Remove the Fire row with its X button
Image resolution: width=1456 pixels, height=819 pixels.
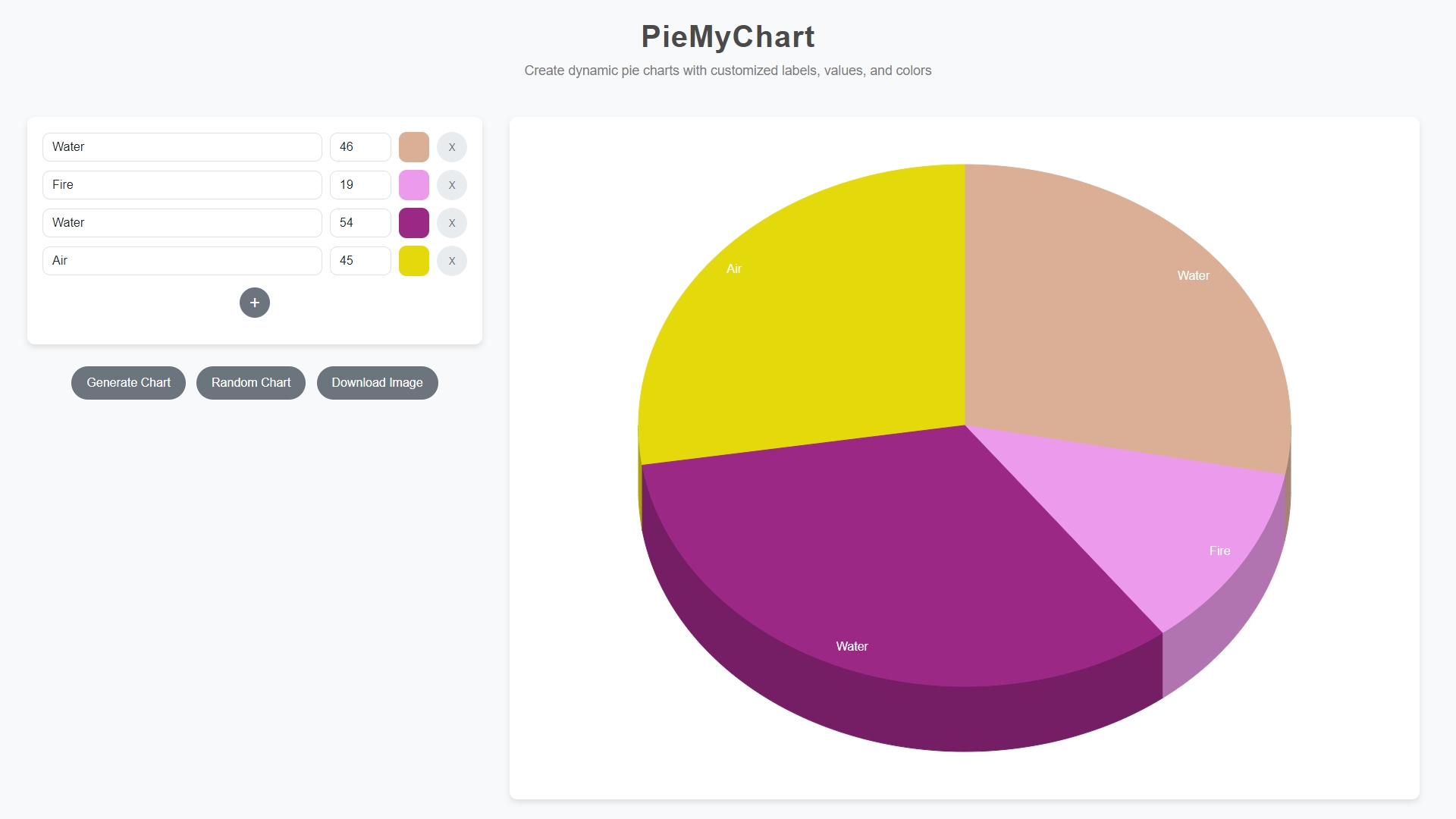pos(452,185)
